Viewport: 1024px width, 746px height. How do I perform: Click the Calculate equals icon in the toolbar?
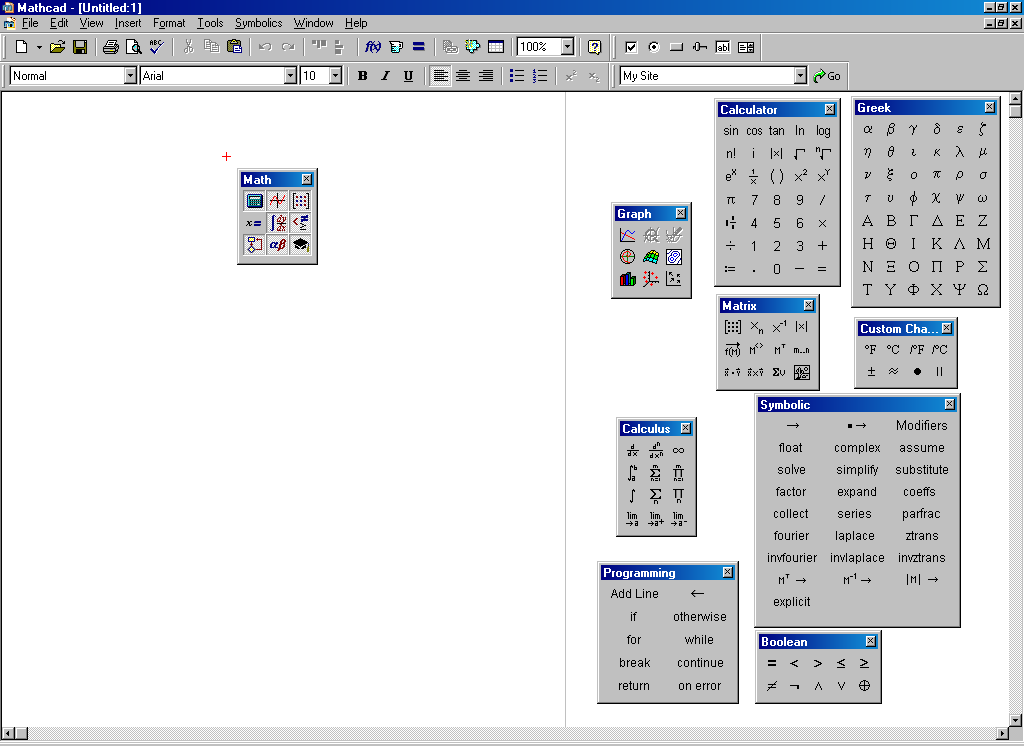(419, 47)
